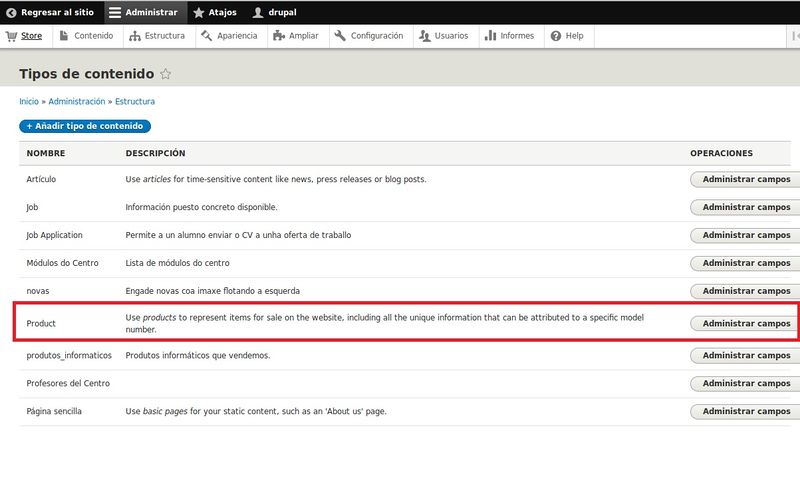
Task: Add page to shortcuts via star icon
Action: coord(165,74)
